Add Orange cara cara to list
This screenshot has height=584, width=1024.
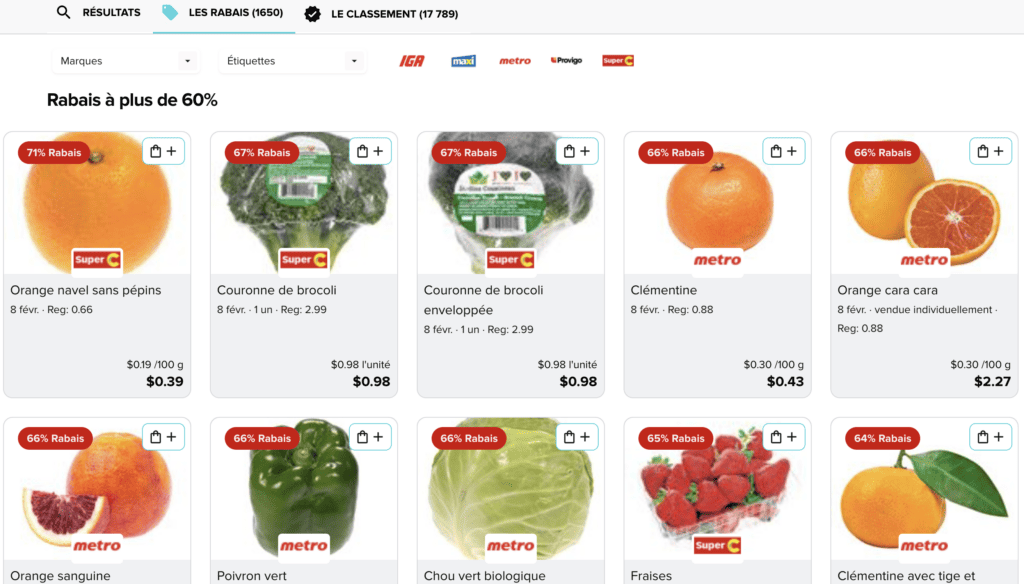pos(991,152)
